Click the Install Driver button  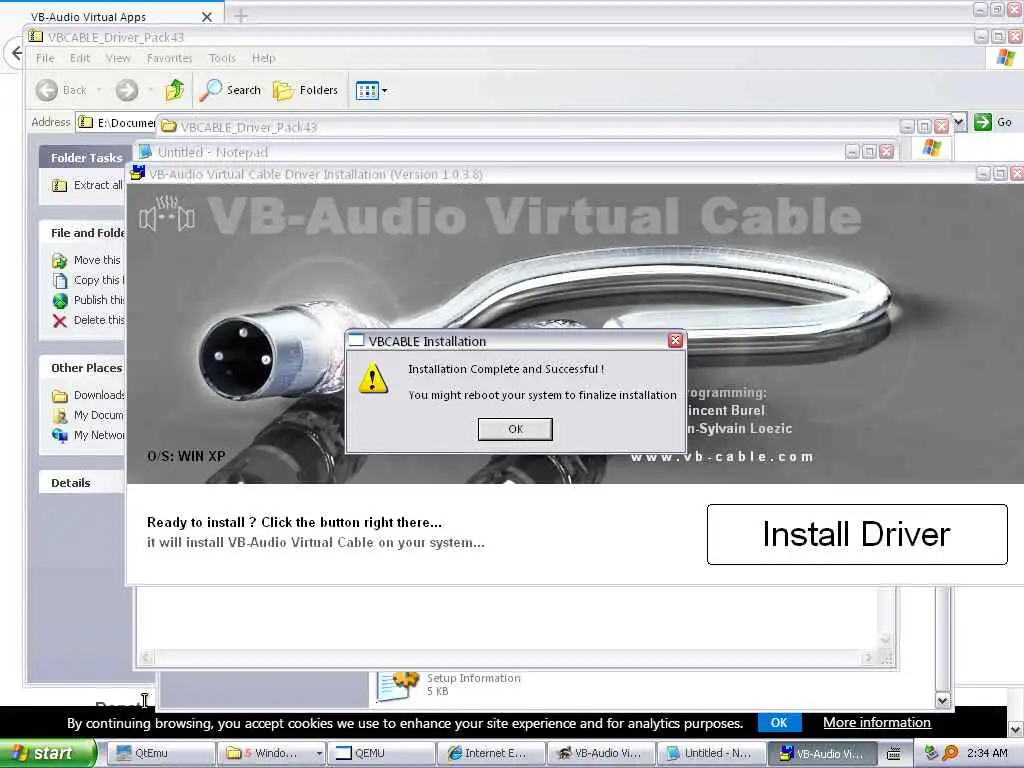pyautogui.click(x=857, y=534)
